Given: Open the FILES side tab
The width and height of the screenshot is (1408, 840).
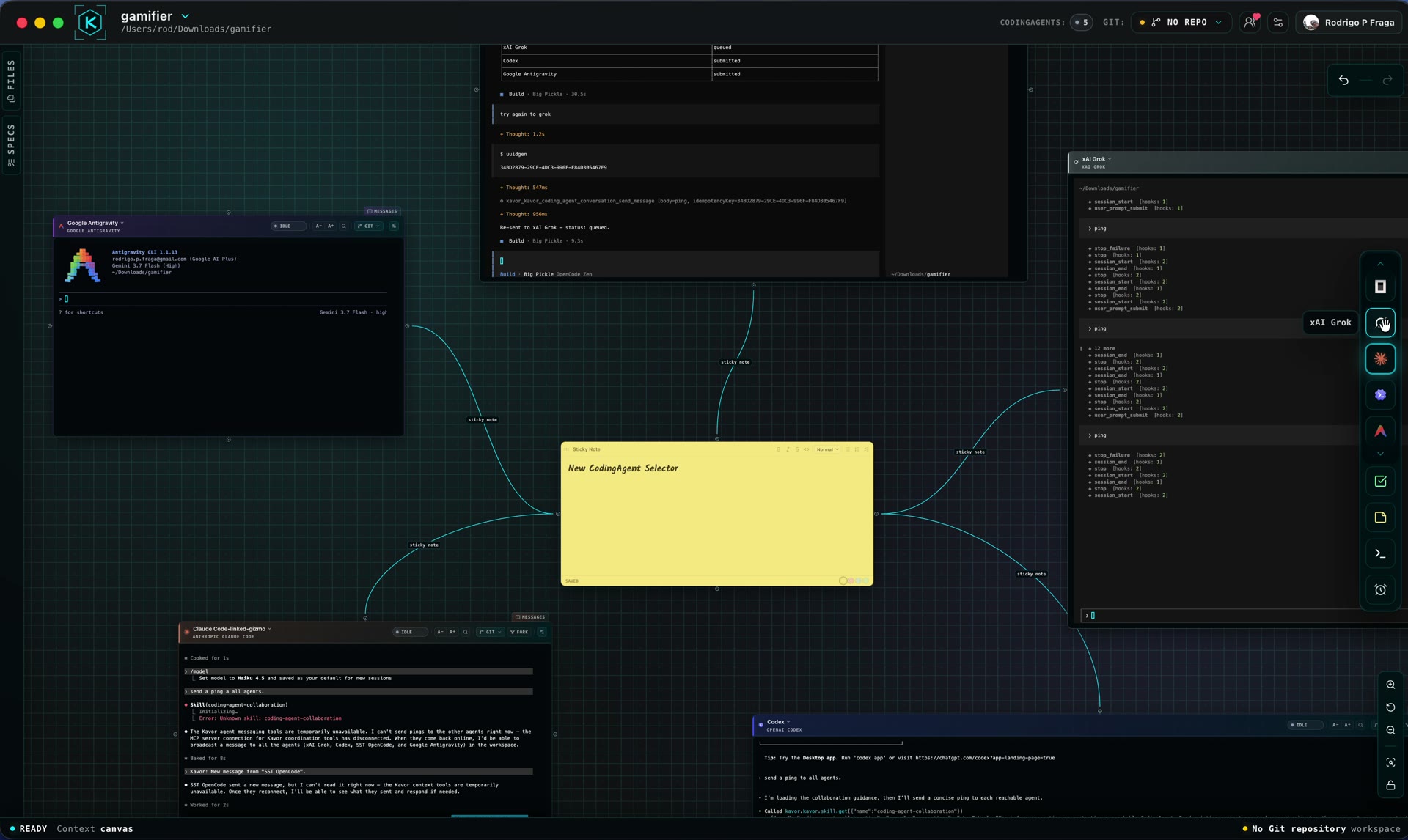Looking at the screenshot, I should (11, 80).
